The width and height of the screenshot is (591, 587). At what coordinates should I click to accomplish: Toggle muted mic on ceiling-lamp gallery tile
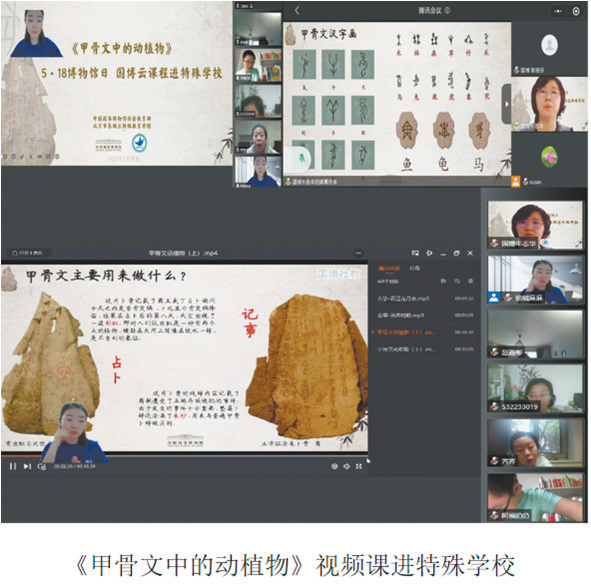(x=494, y=353)
